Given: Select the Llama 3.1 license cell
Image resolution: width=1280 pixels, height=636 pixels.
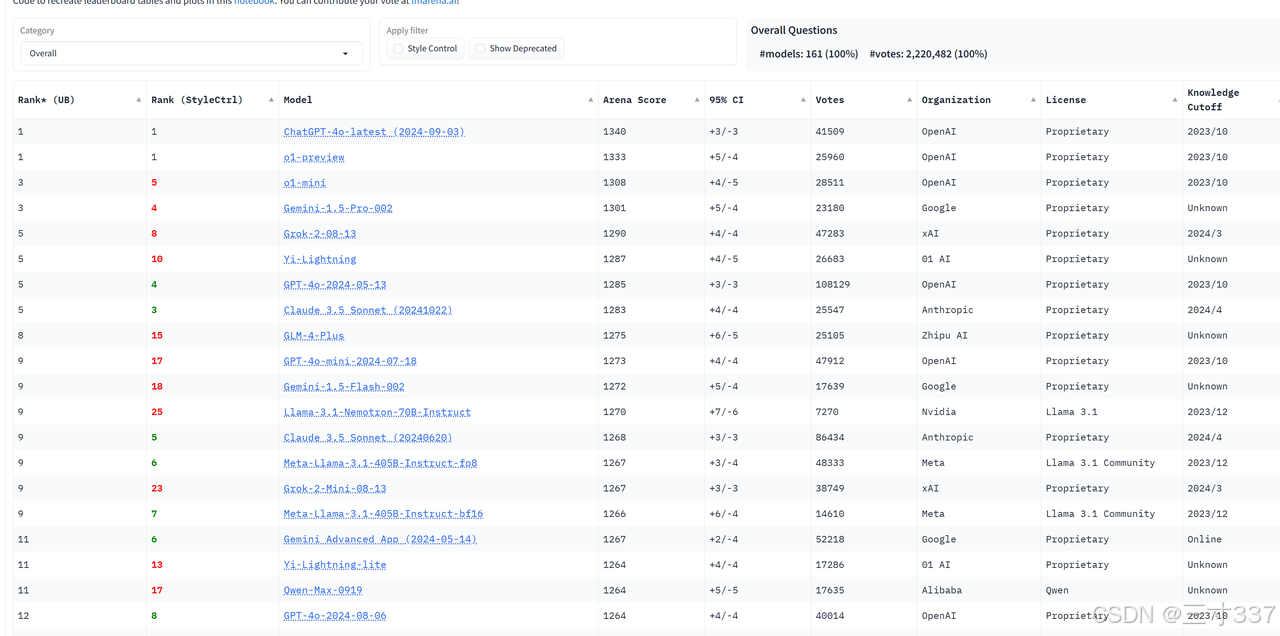Looking at the screenshot, I should pos(1072,412).
